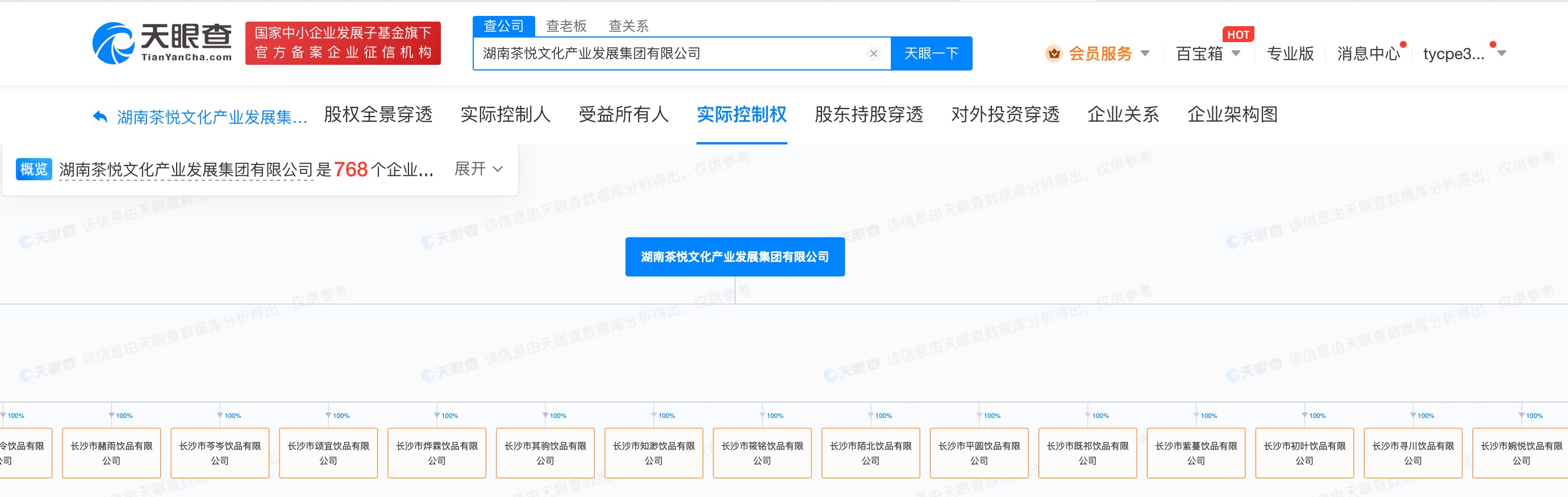Select node 长沙市婉悦饮品有限公司

(1520, 453)
